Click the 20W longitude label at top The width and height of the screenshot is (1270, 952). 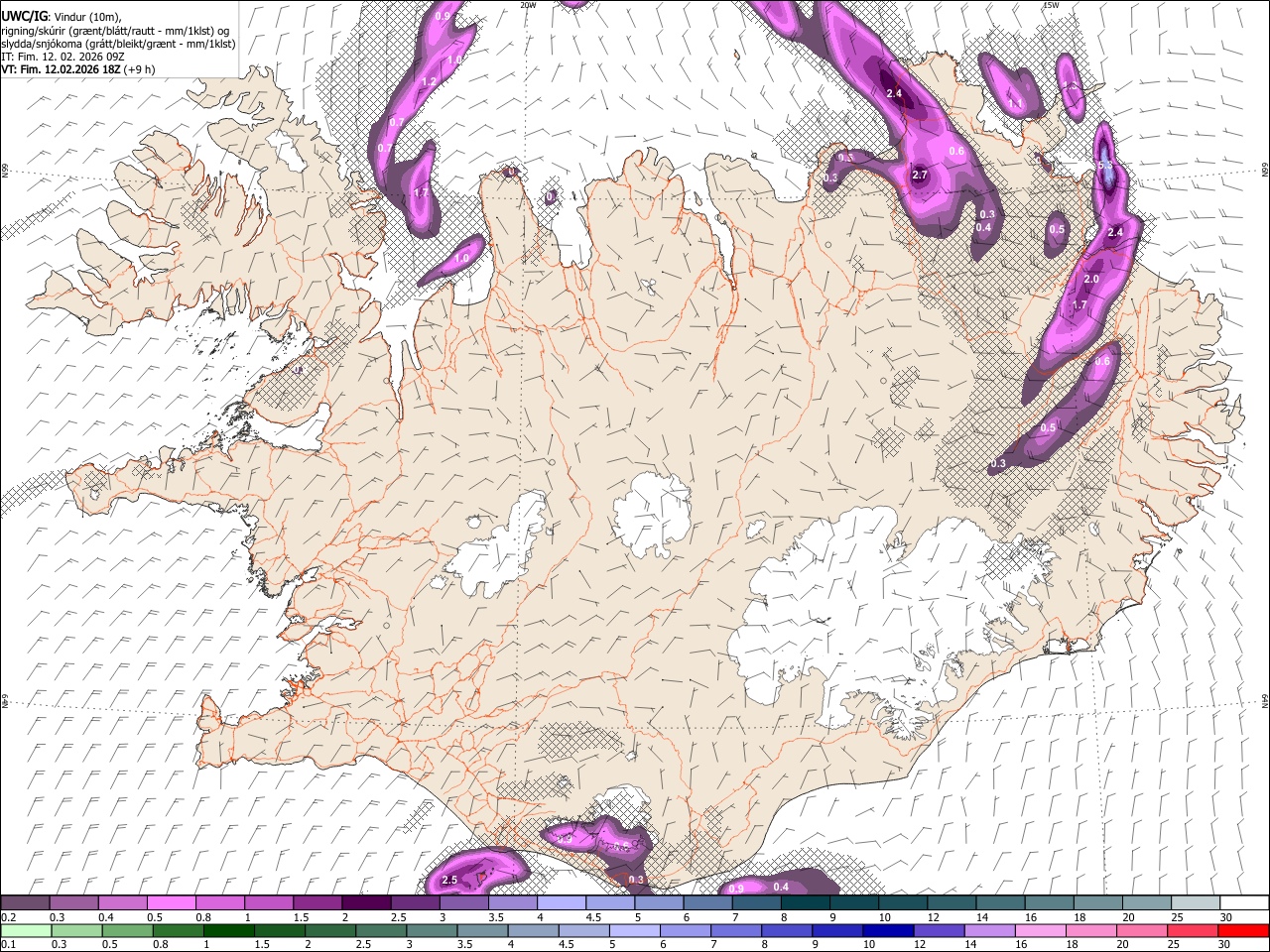coord(528,5)
